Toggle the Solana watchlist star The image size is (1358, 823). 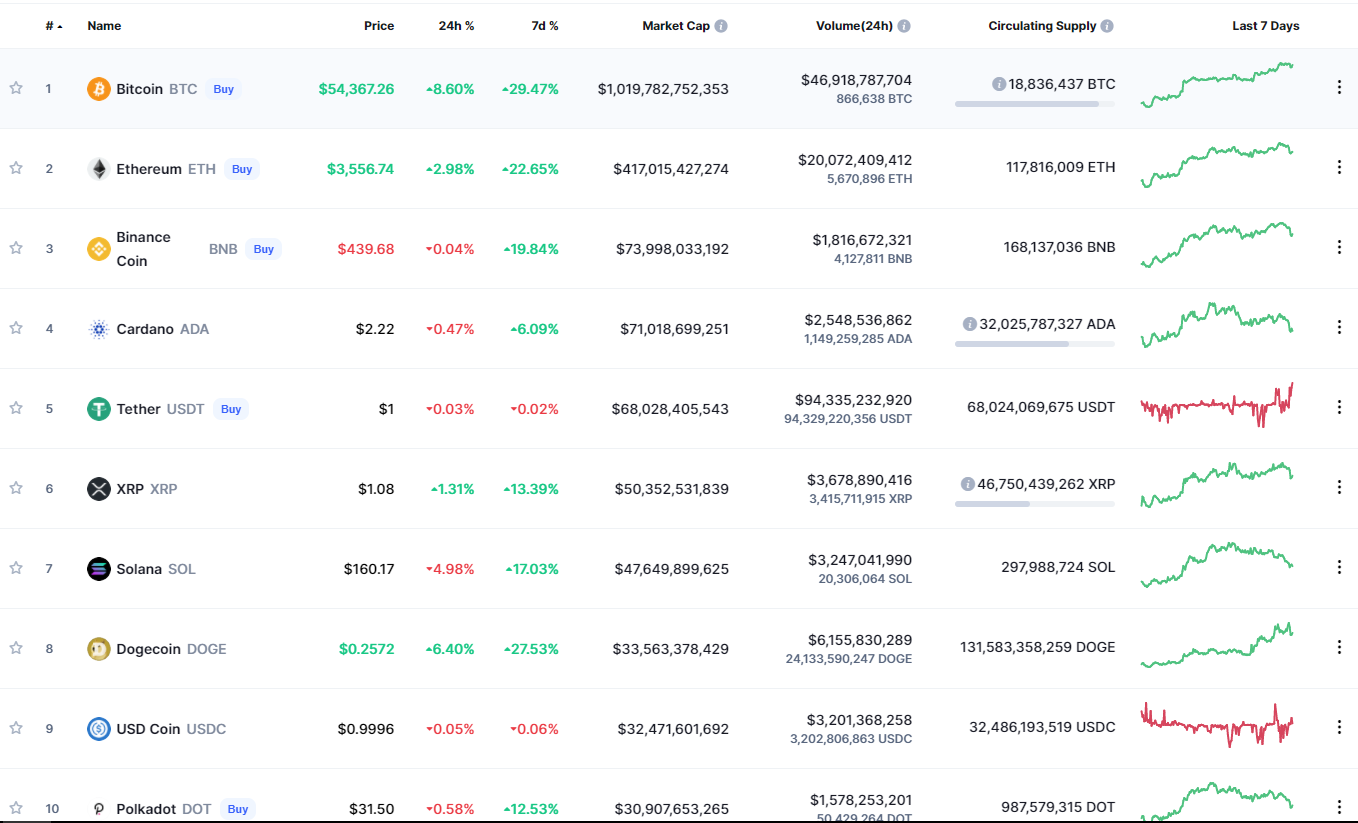tap(16, 568)
